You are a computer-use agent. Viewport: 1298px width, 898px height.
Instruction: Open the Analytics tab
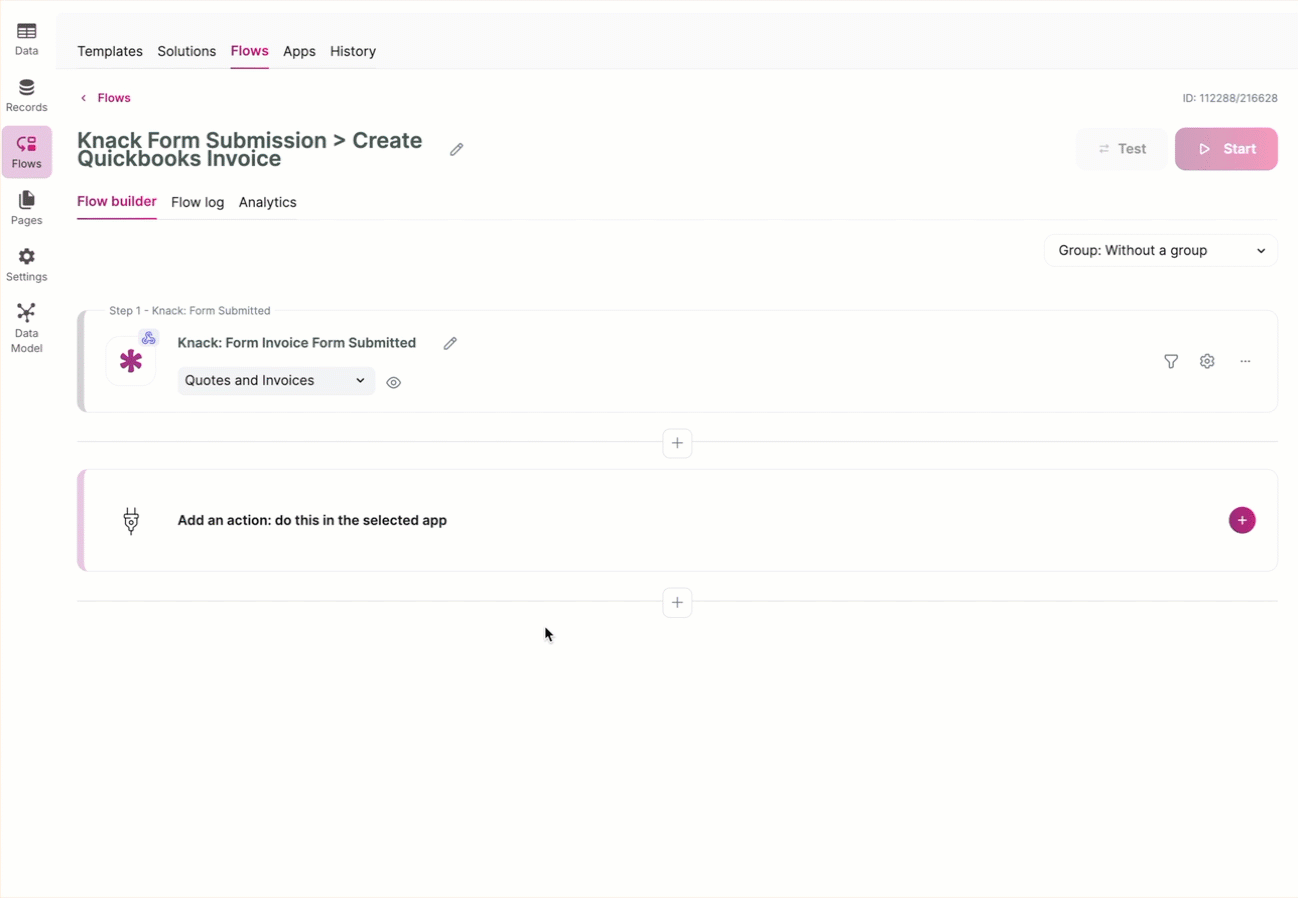click(268, 202)
